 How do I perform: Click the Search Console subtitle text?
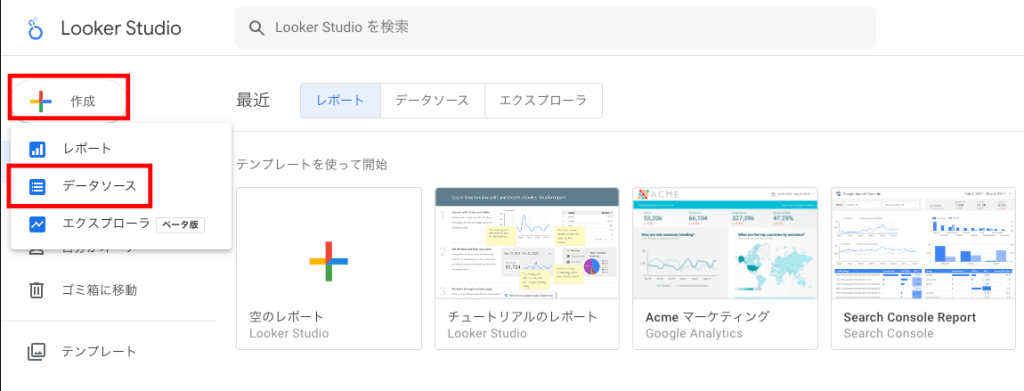click(x=888, y=334)
